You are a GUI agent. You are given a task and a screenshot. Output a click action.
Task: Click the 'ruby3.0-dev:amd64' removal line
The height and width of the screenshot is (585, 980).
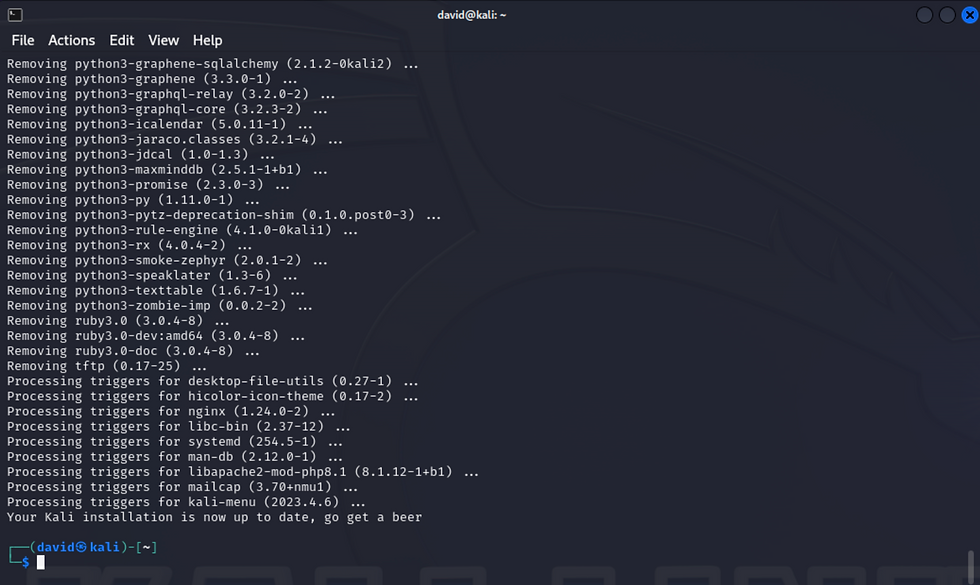click(156, 336)
